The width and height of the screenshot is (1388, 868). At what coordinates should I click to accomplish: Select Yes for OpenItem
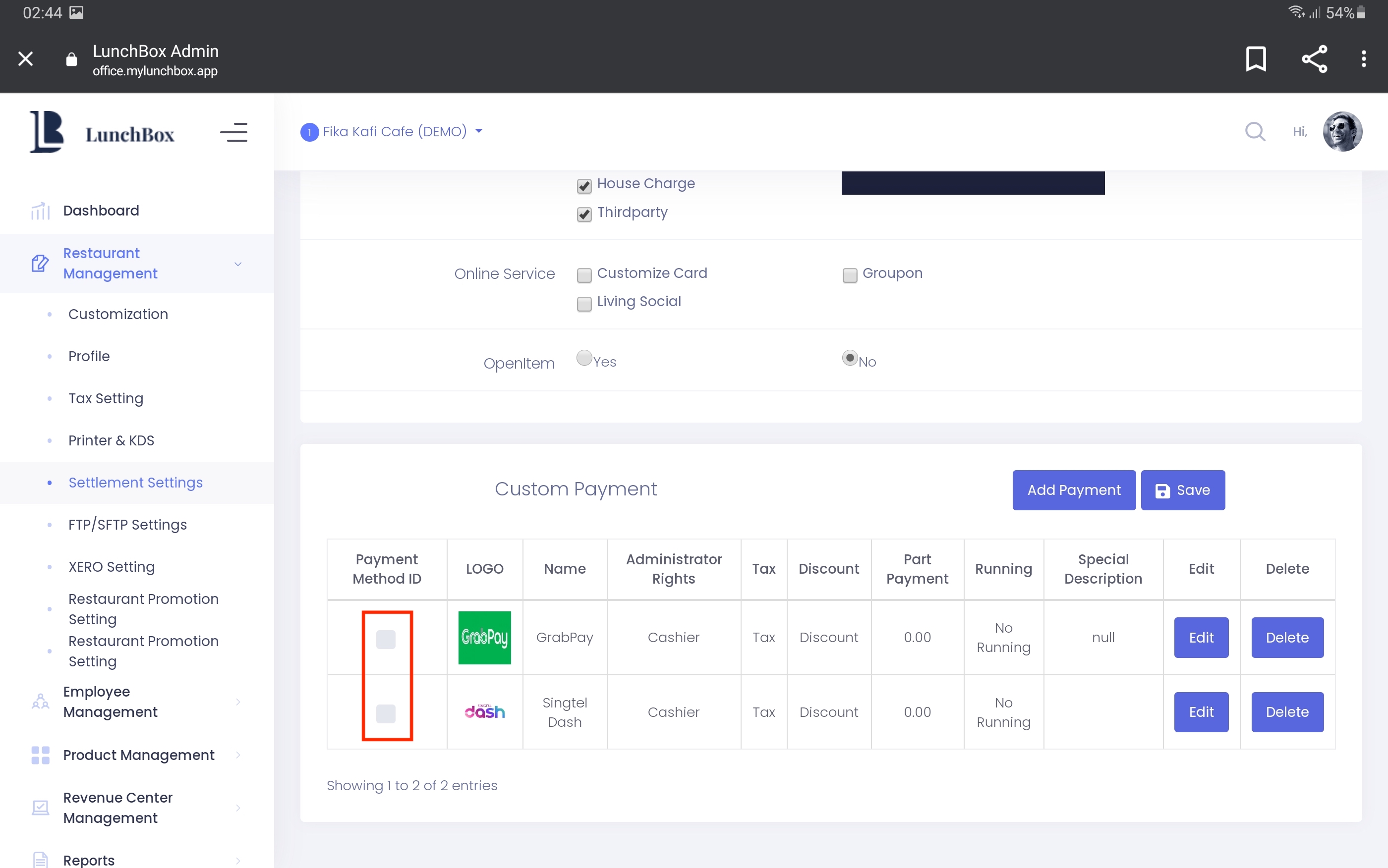click(584, 358)
